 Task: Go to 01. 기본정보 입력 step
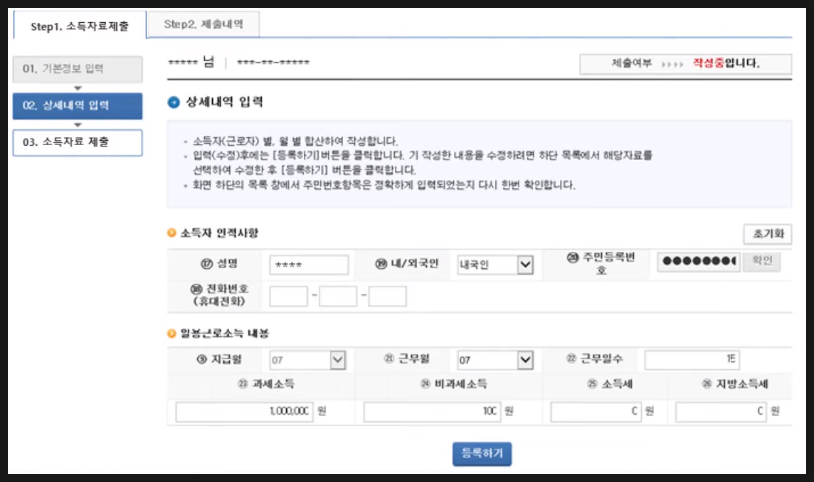click(x=77, y=70)
